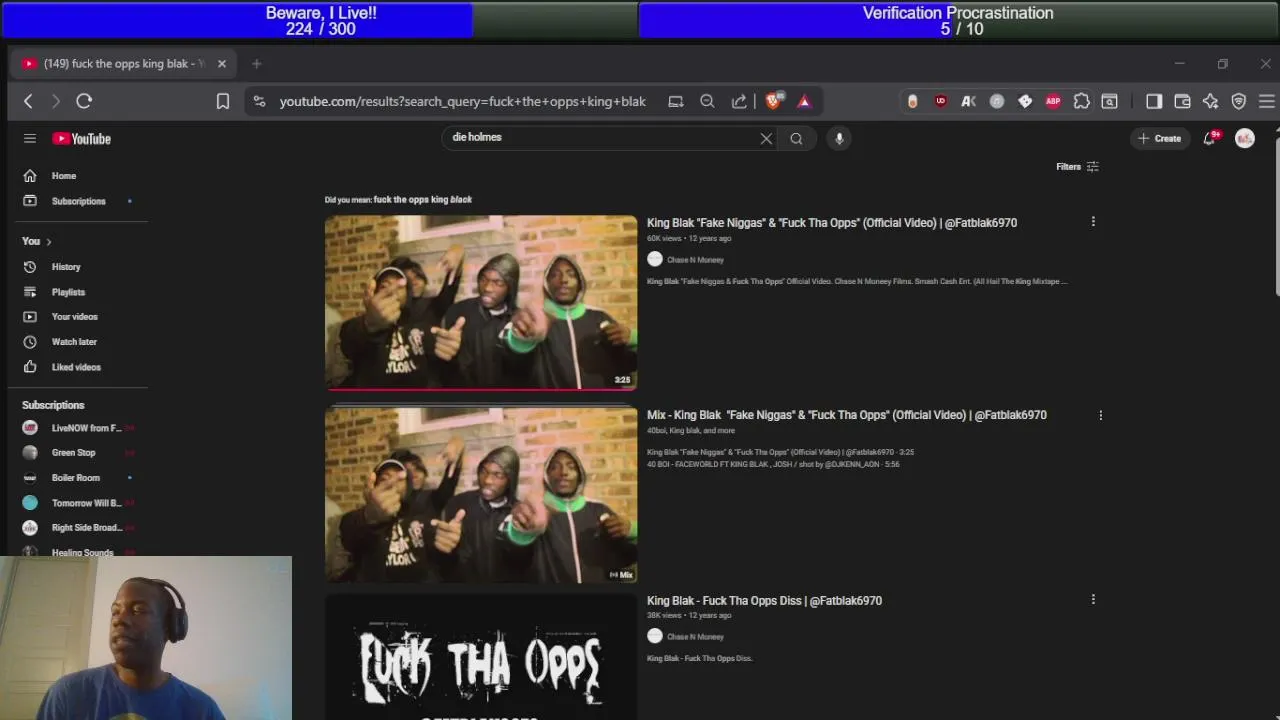The height and width of the screenshot is (720, 1280).
Task: Open the Mix playlist thumbnail
Action: [481, 495]
